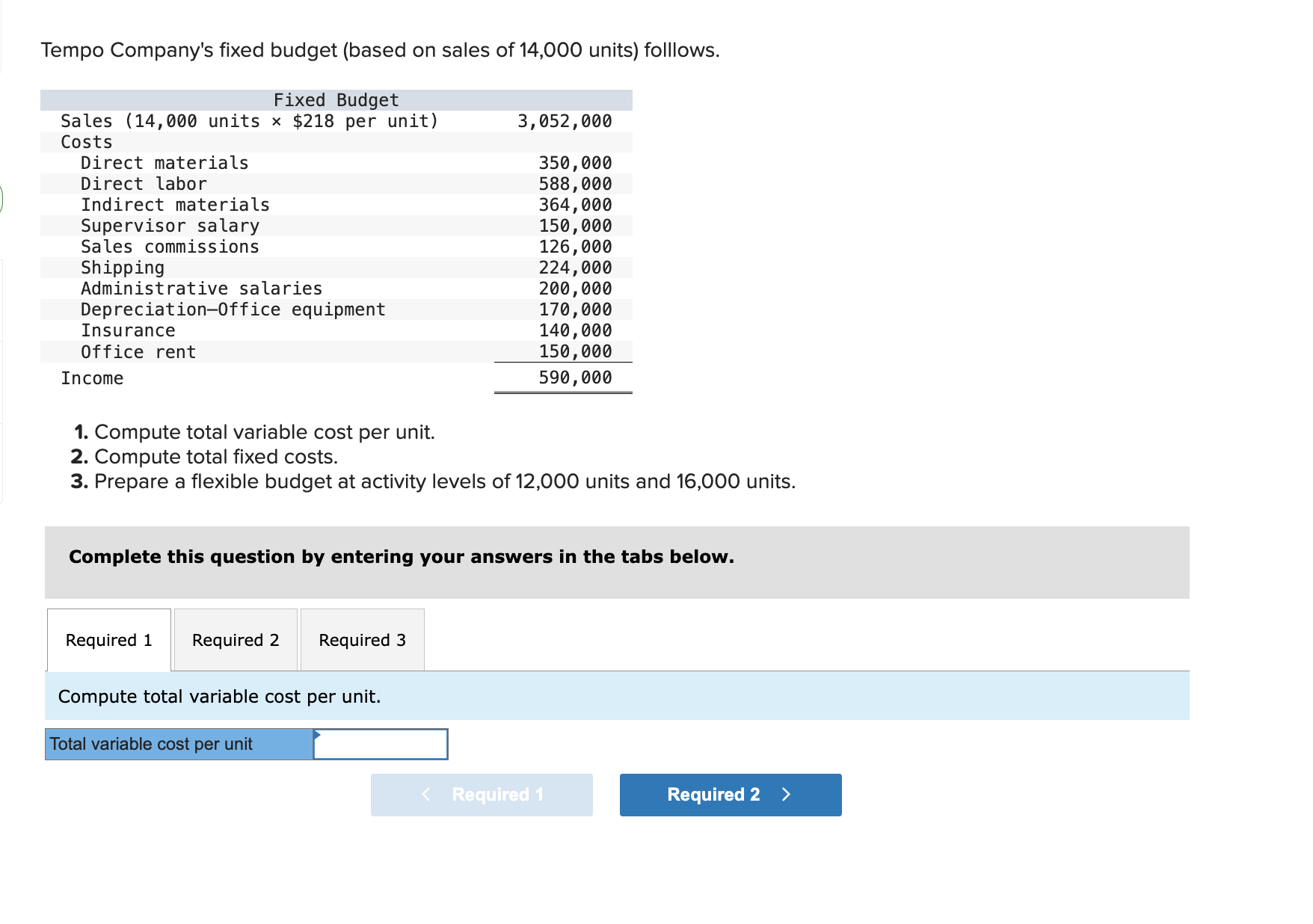Screen dimensions: 1313x924
Task: Select the Direct labor amount 588,000
Action: [574, 183]
